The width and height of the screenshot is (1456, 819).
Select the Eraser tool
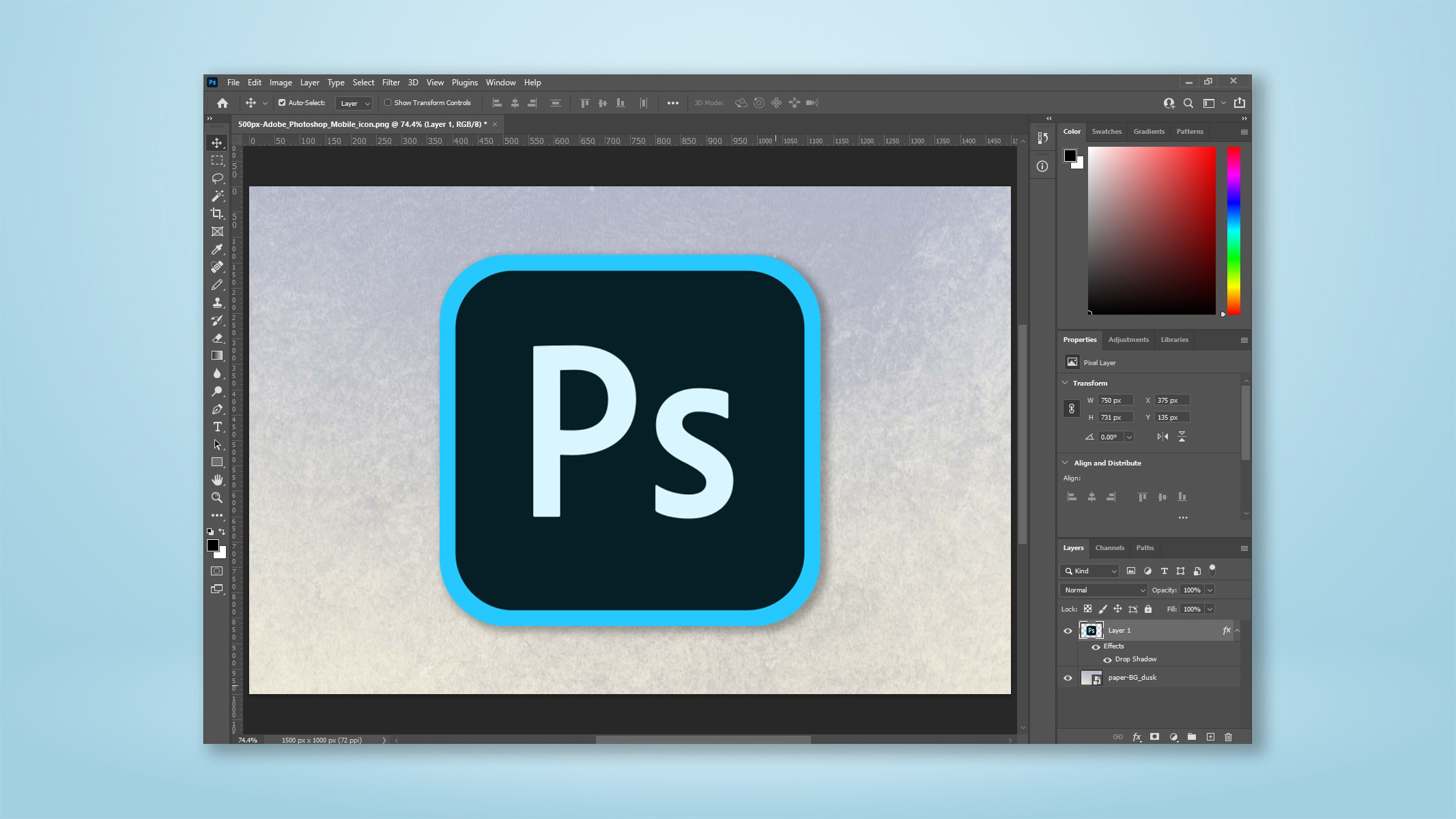217,337
